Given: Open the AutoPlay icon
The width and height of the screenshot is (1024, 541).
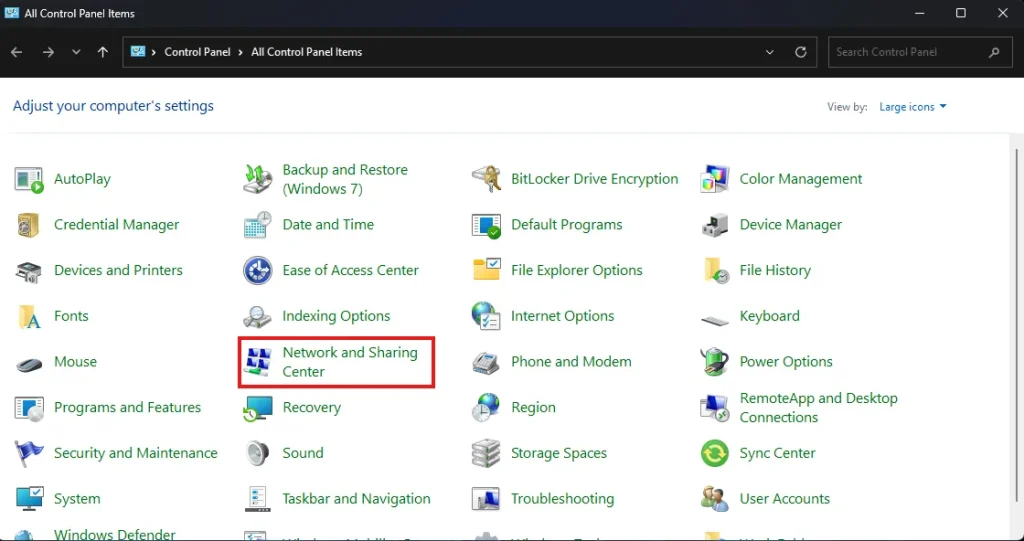Looking at the screenshot, I should [29, 179].
